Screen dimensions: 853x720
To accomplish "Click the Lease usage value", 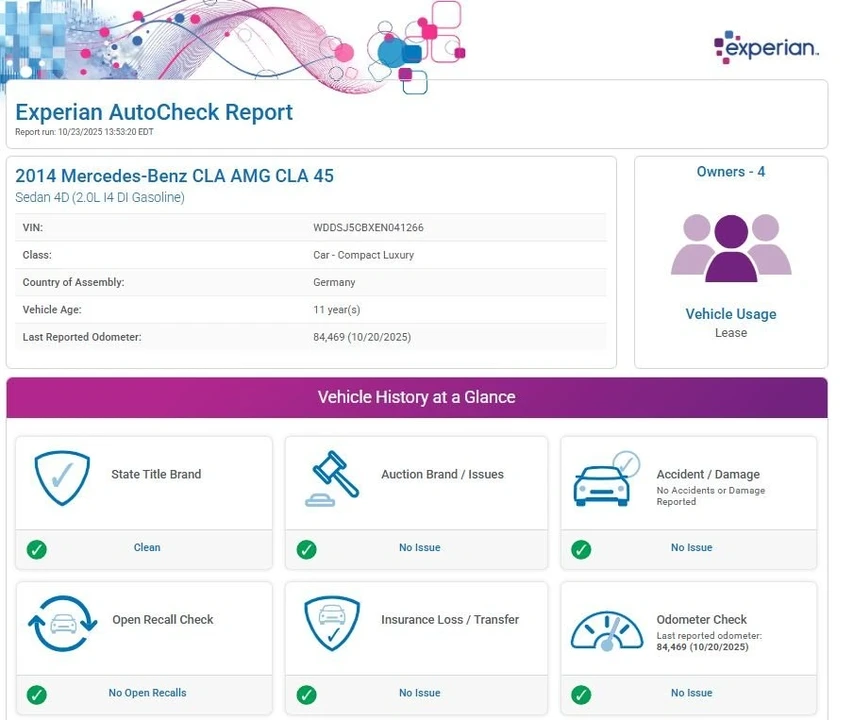I will pyautogui.click(x=731, y=333).
